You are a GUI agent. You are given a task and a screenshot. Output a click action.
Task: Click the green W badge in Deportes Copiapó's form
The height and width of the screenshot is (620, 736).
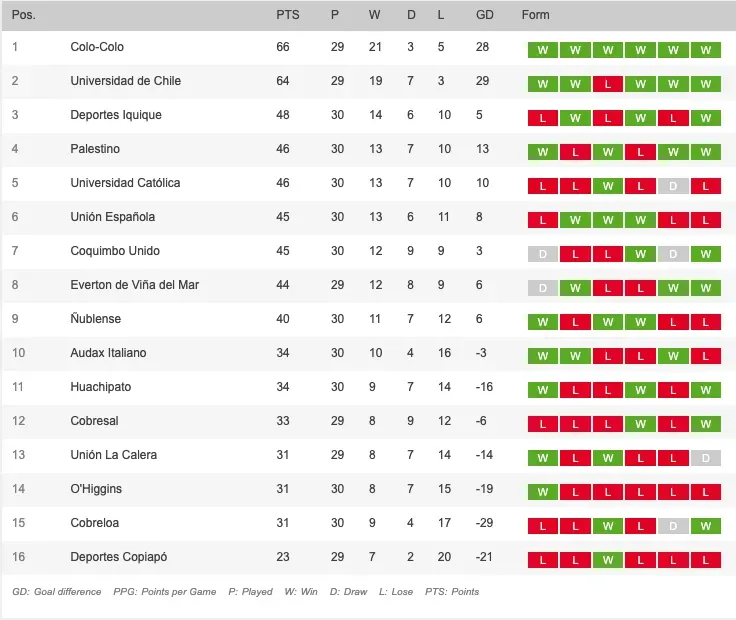[608, 560]
